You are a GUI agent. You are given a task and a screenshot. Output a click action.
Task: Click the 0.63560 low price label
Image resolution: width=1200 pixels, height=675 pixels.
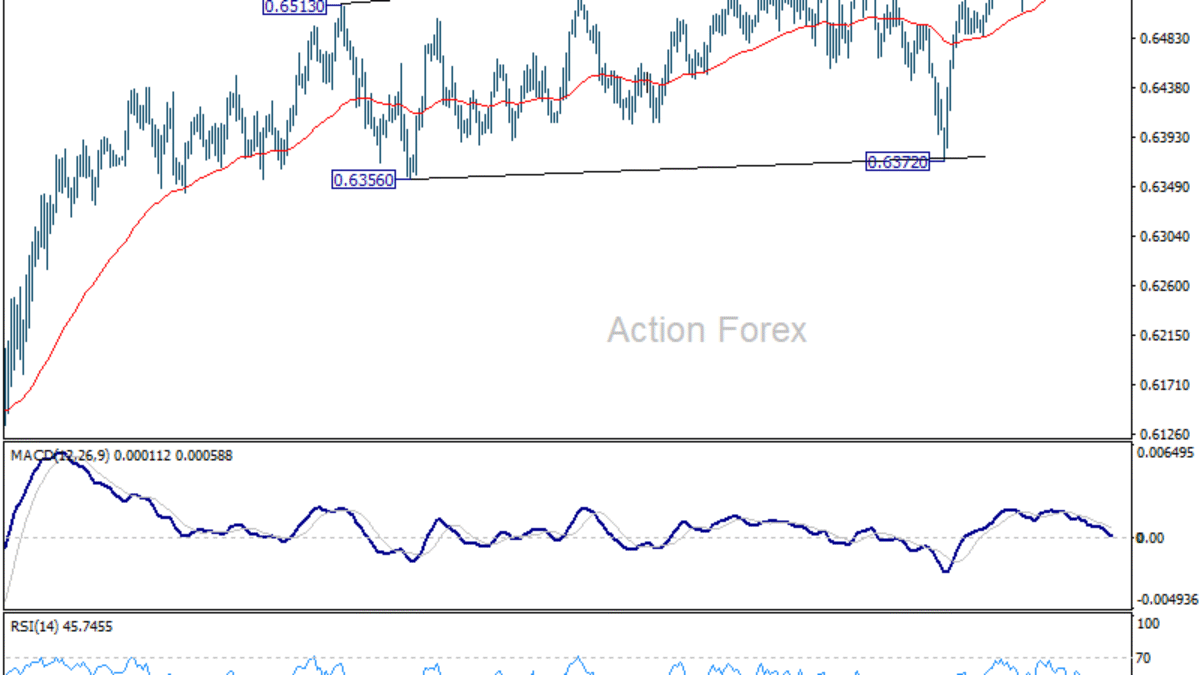[x=364, y=180]
